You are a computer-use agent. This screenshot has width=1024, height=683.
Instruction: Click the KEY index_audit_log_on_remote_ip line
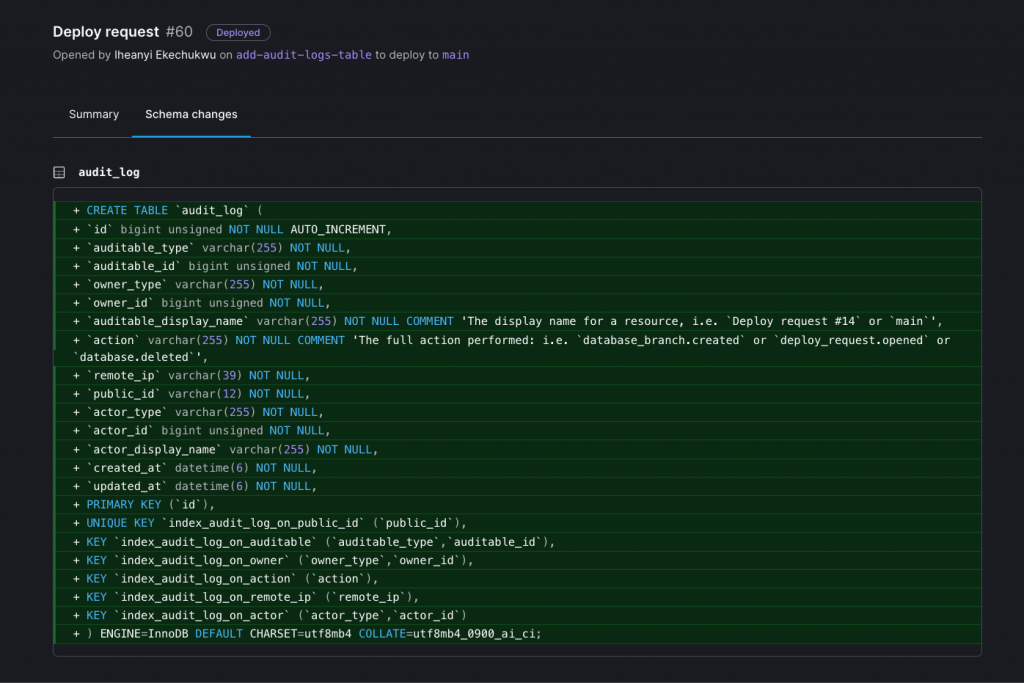tap(517, 596)
